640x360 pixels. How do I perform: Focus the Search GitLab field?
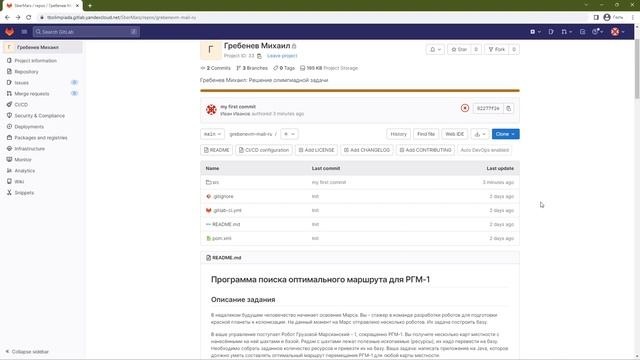[86, 31]
